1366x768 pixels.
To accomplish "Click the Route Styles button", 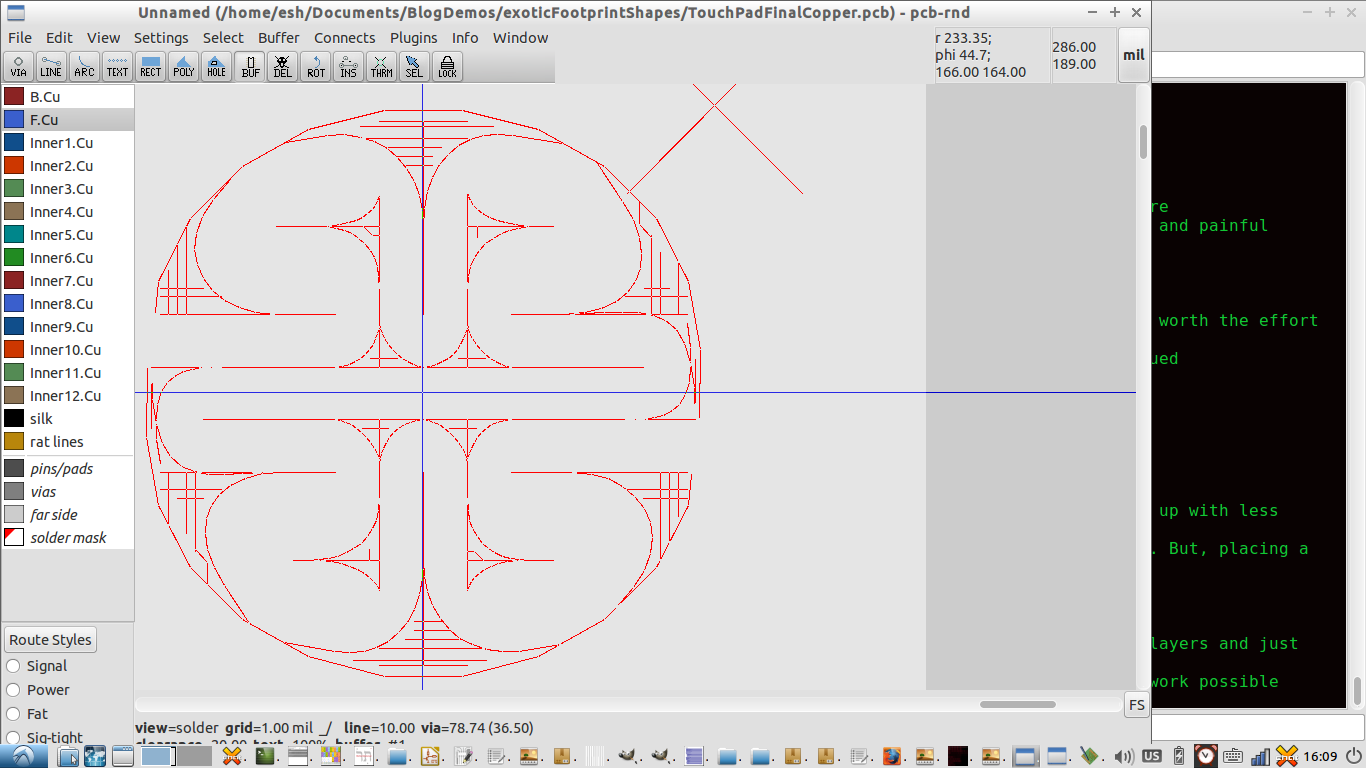I will click(x=50, y=640).
